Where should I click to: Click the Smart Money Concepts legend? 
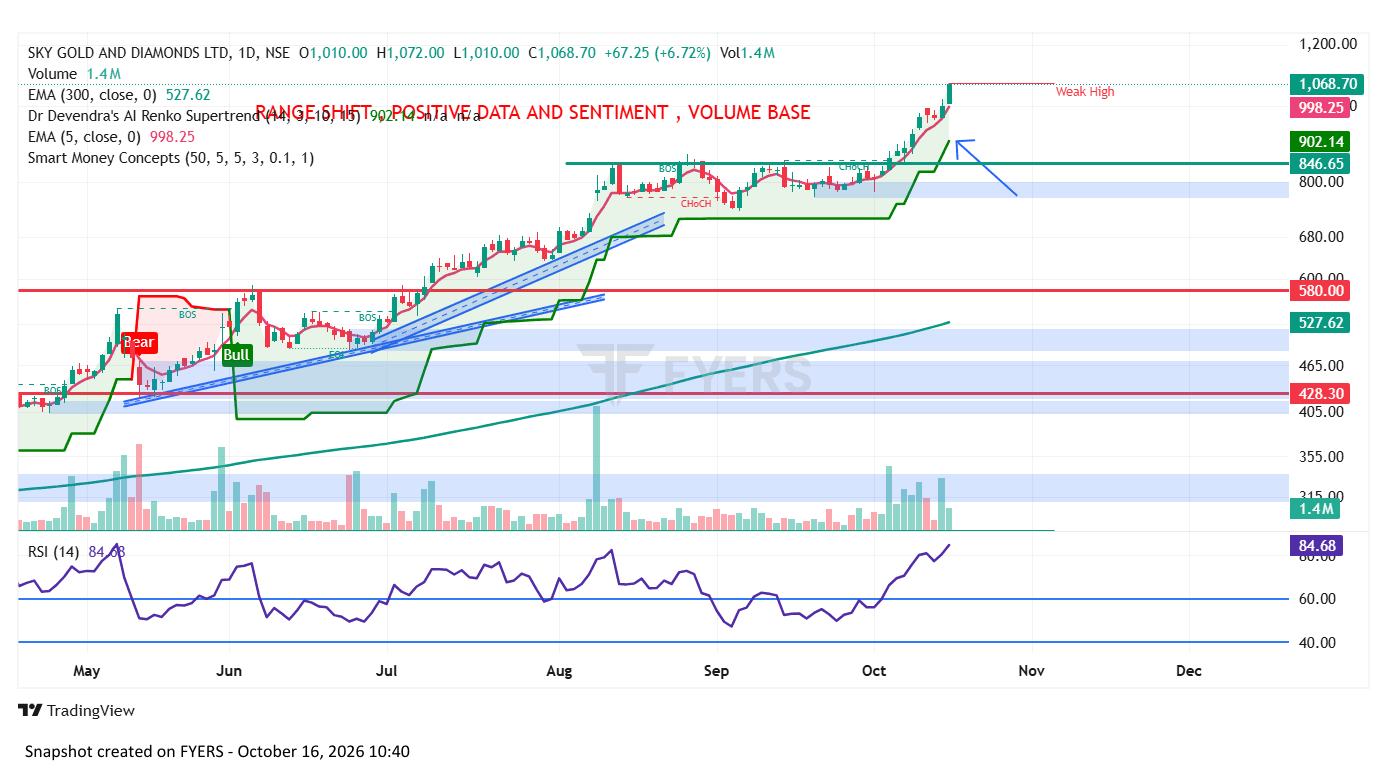click(171, 158)
